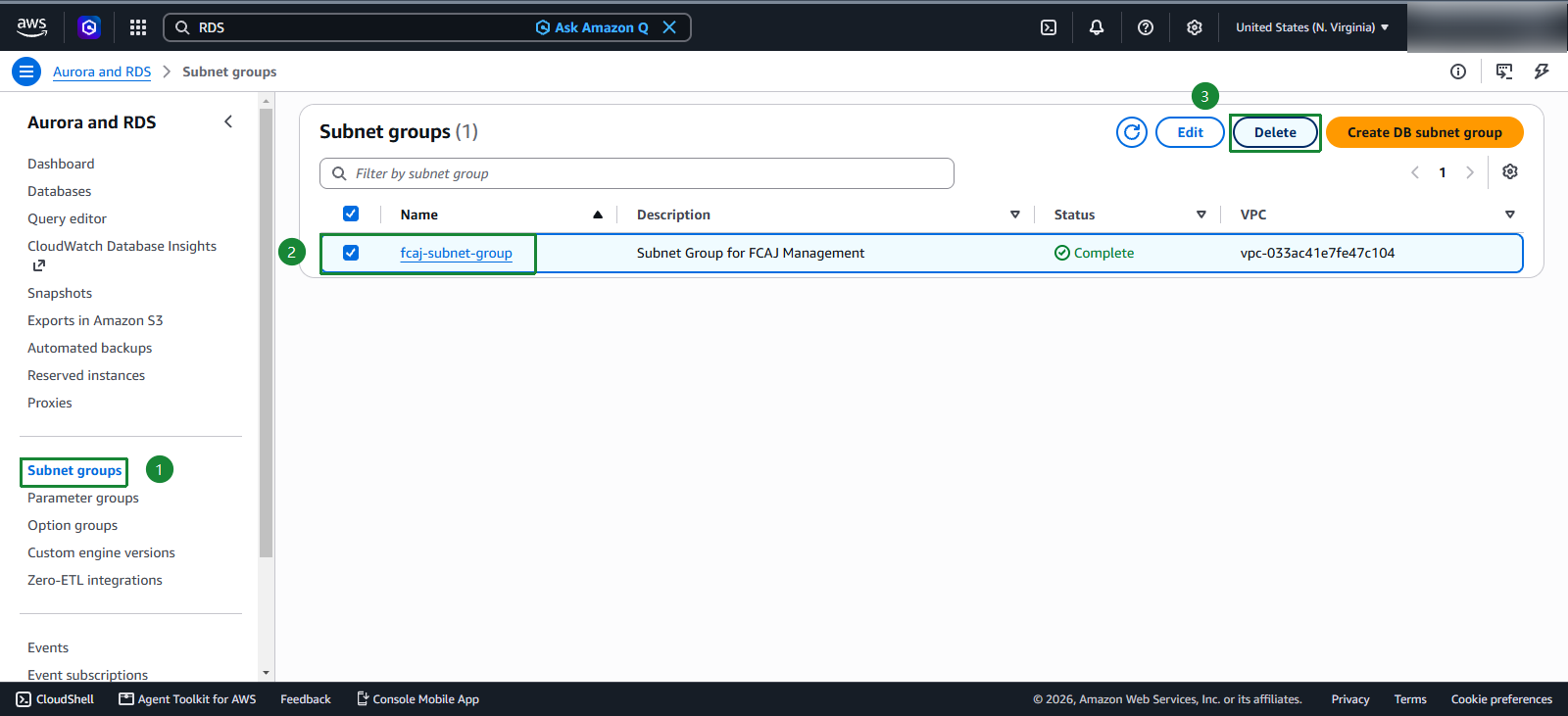
Task: Open the notifications bell
Action: [1097, 27]
